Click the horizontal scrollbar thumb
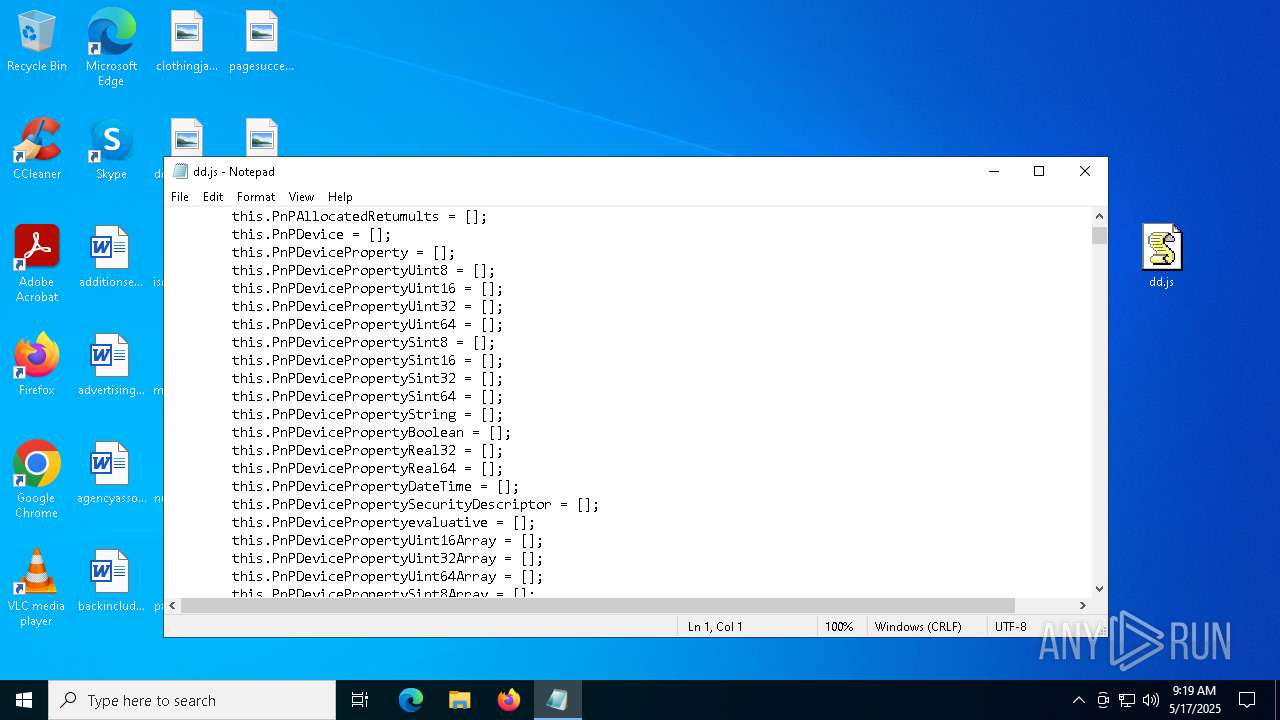The width and height of the screenshot is (1280, 720). [x=598, y=605]
